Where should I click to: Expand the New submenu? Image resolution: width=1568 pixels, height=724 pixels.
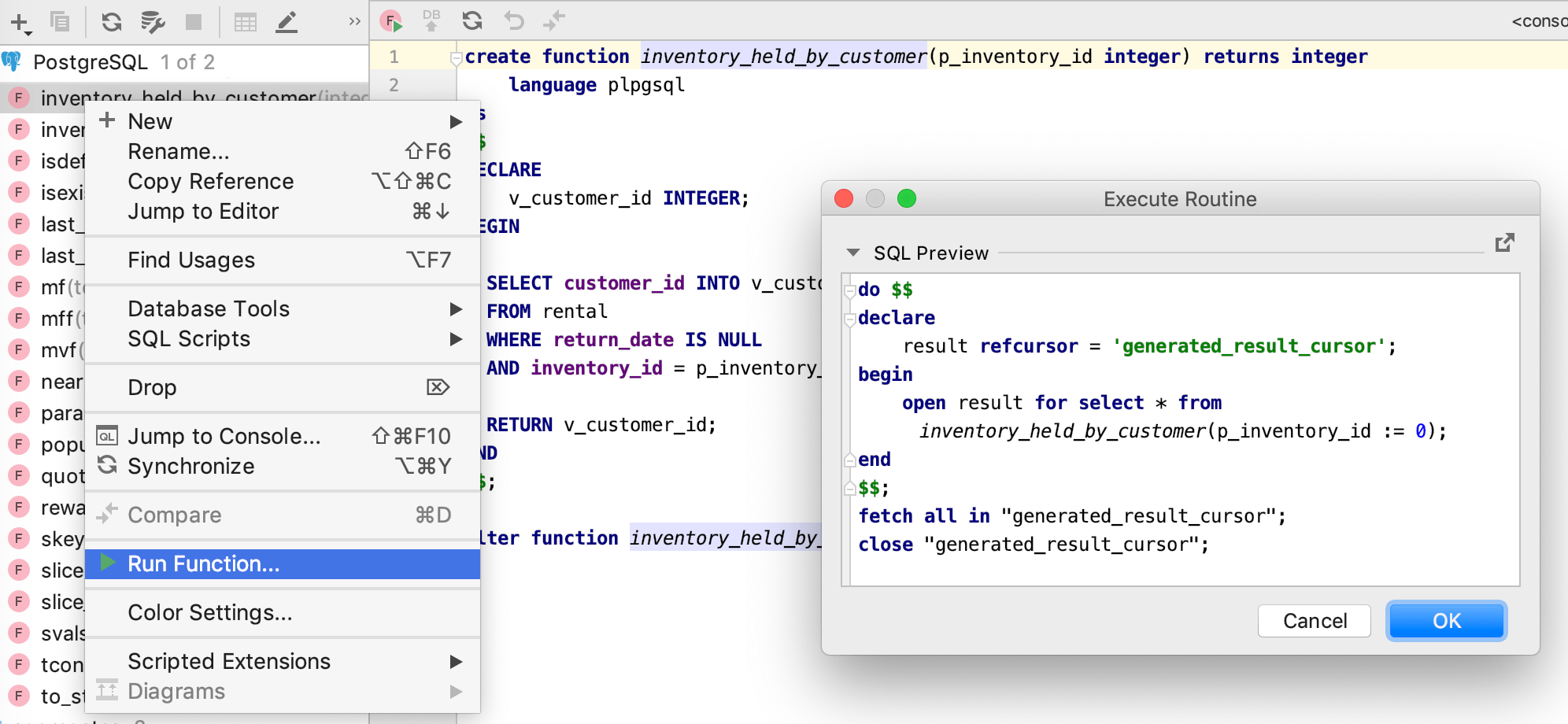457,121
